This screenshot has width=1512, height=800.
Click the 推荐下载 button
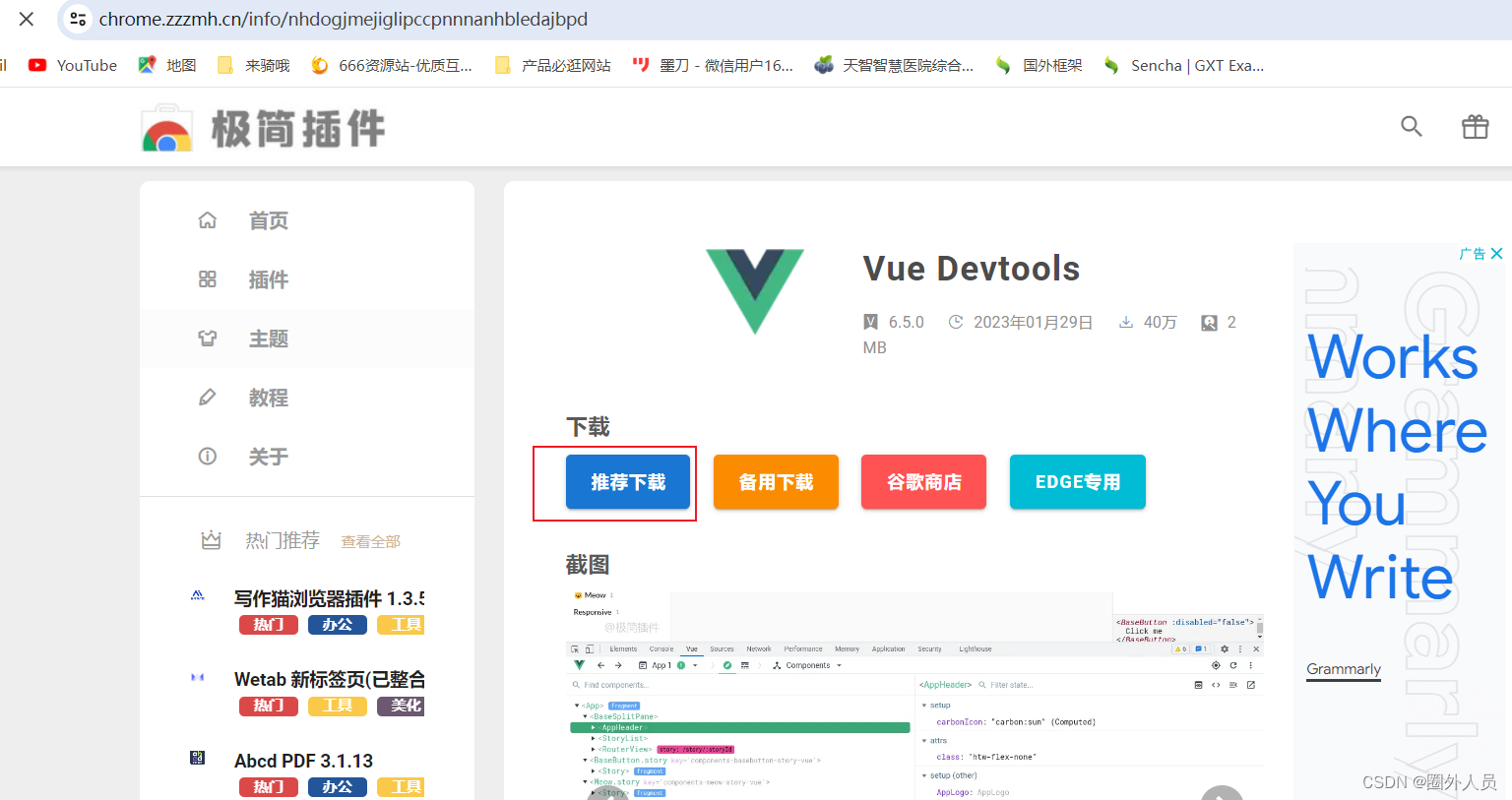628,482
